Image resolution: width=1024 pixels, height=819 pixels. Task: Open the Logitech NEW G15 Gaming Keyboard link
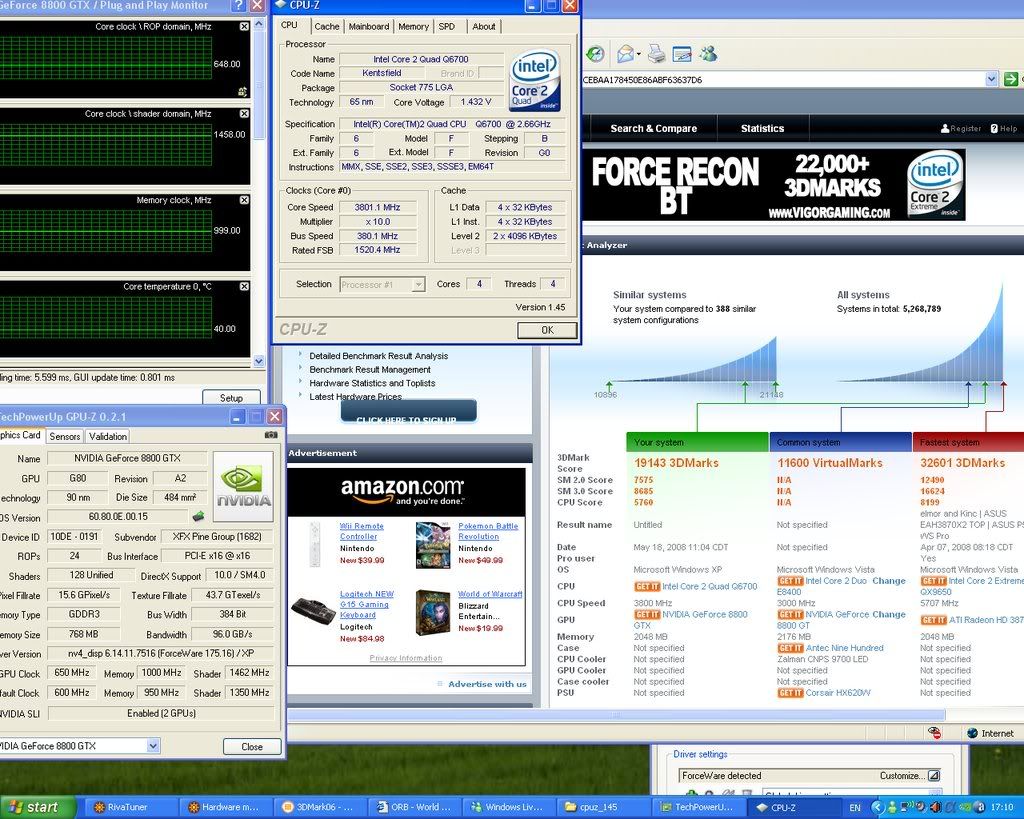367,604
